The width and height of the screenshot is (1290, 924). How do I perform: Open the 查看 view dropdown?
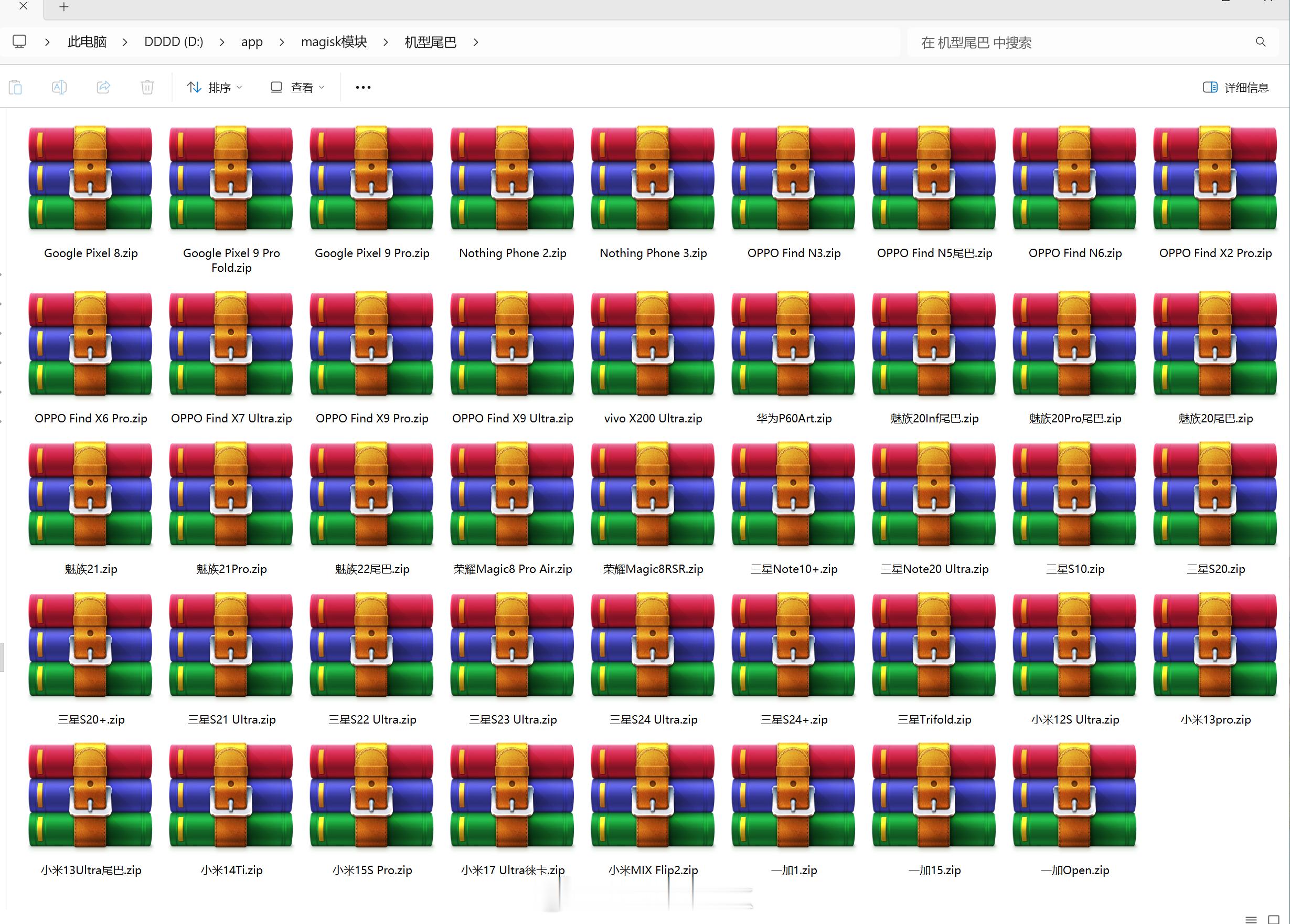(297, 87)
